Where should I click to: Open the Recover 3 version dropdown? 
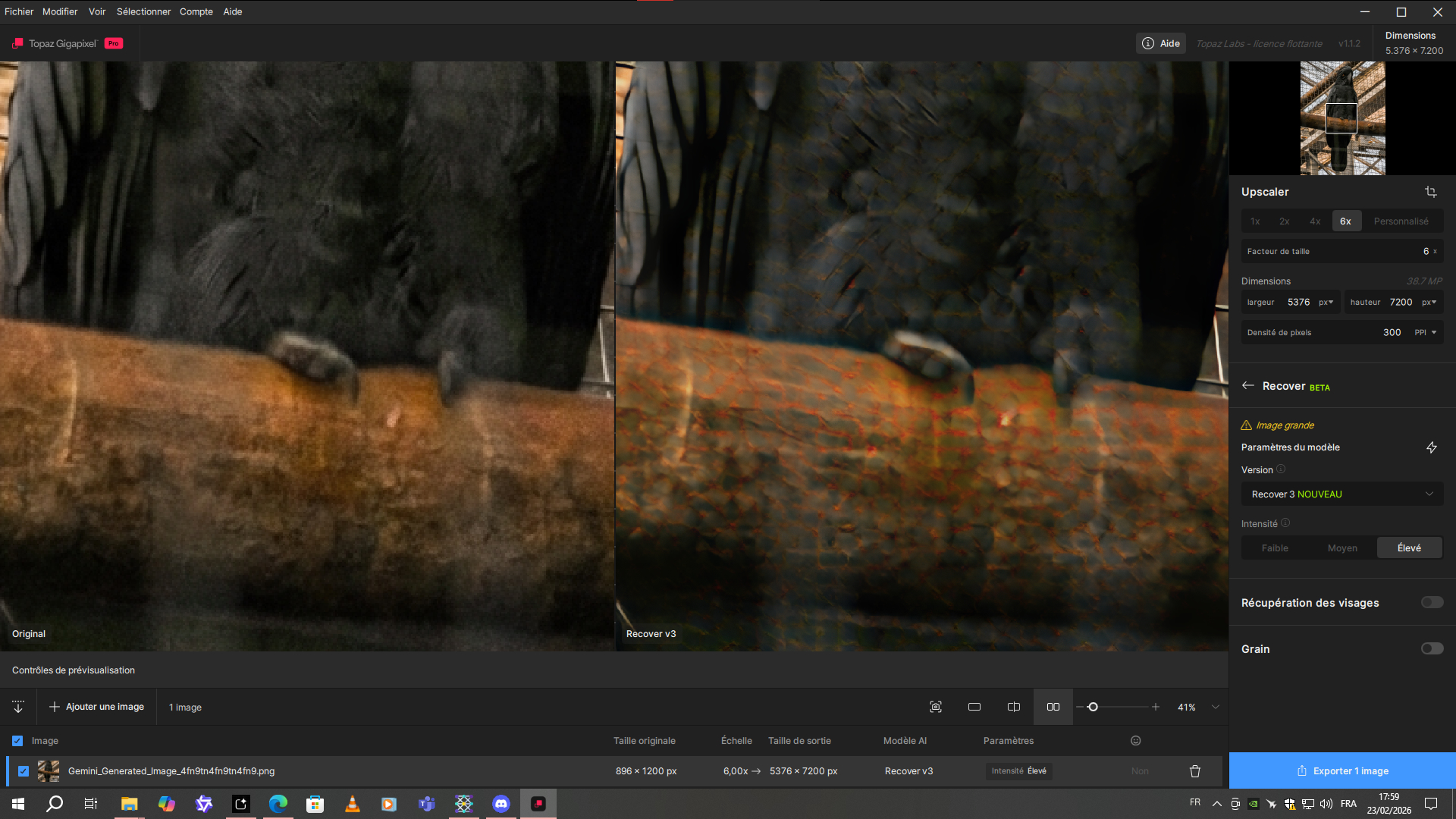click(1341, 494)
